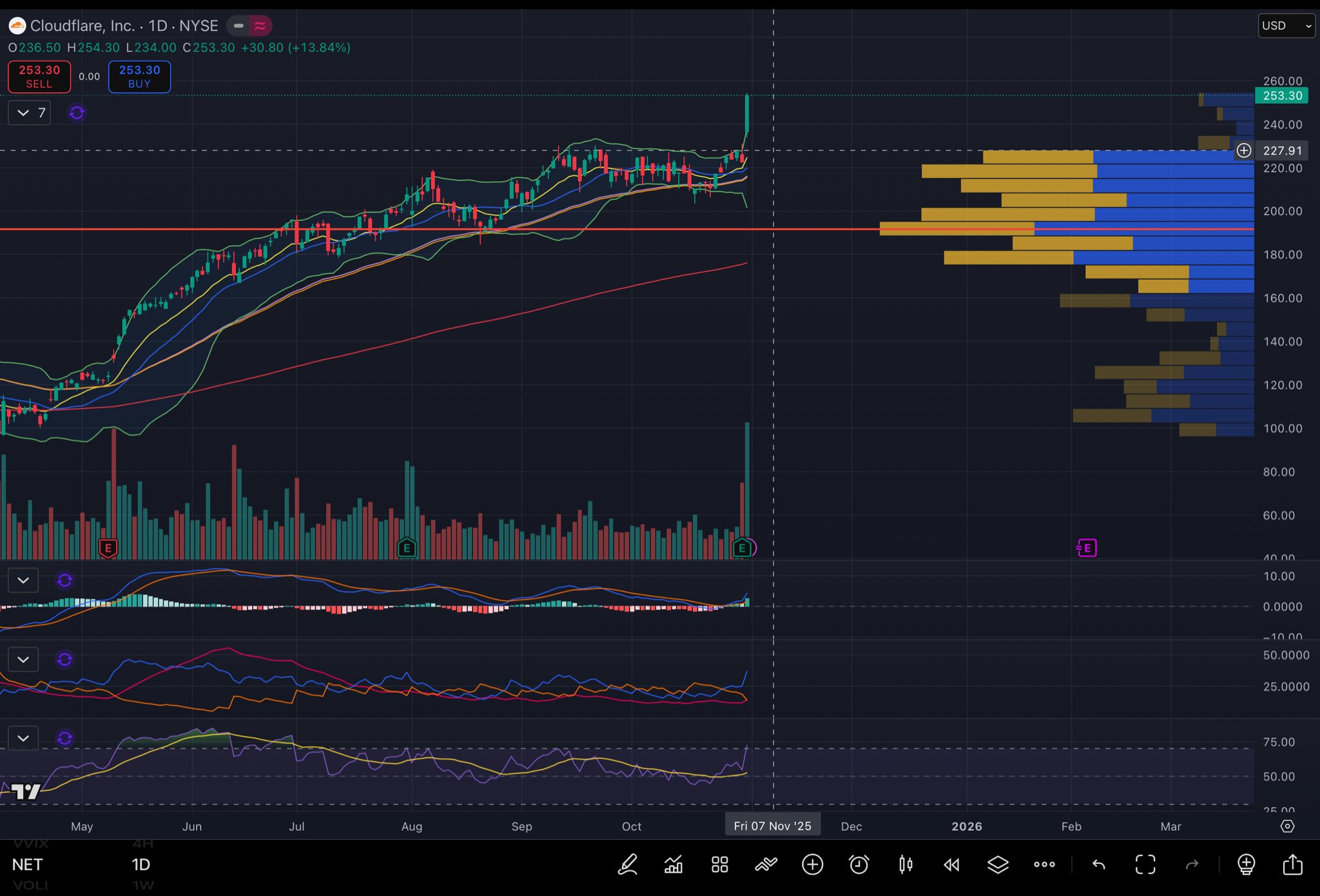Toggle the gray dash badge beside NYSE

pyautogui.click(x=238, y=26)
